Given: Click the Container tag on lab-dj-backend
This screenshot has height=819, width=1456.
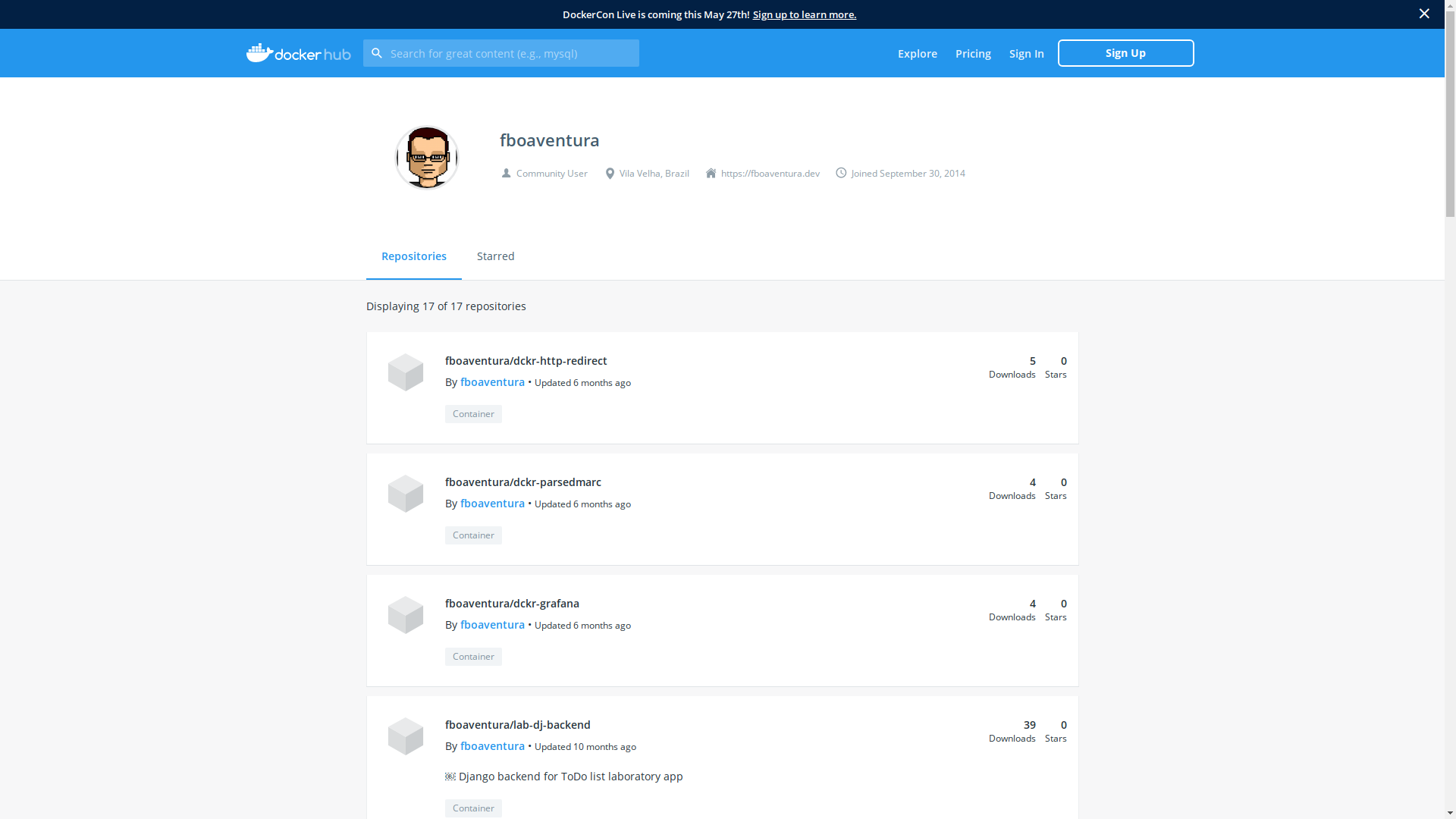Looking at the screenshot, I should pyautogui.click(x=473, y=808).
